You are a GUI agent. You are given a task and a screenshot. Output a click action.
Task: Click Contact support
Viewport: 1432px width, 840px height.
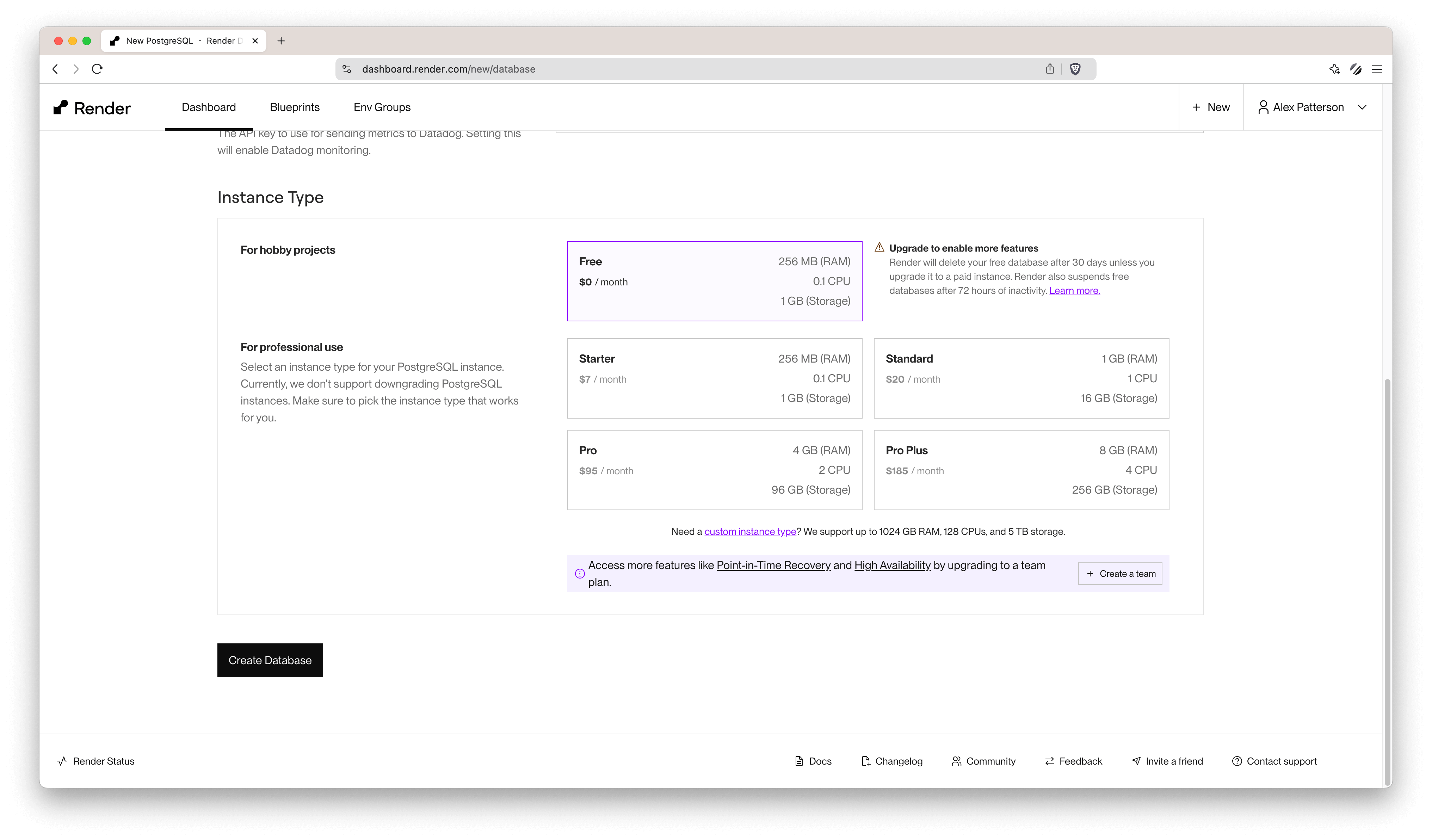click(1274, 761)
